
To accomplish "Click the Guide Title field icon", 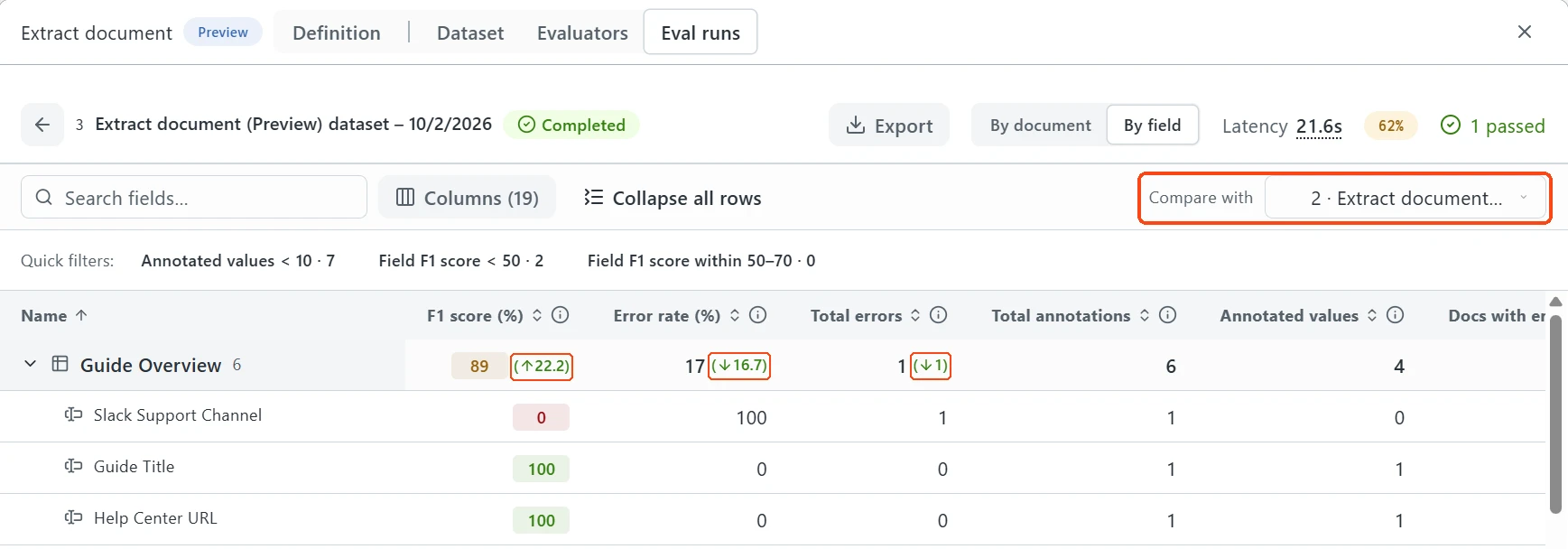I will pyautogui.click(x=73, y=467).
